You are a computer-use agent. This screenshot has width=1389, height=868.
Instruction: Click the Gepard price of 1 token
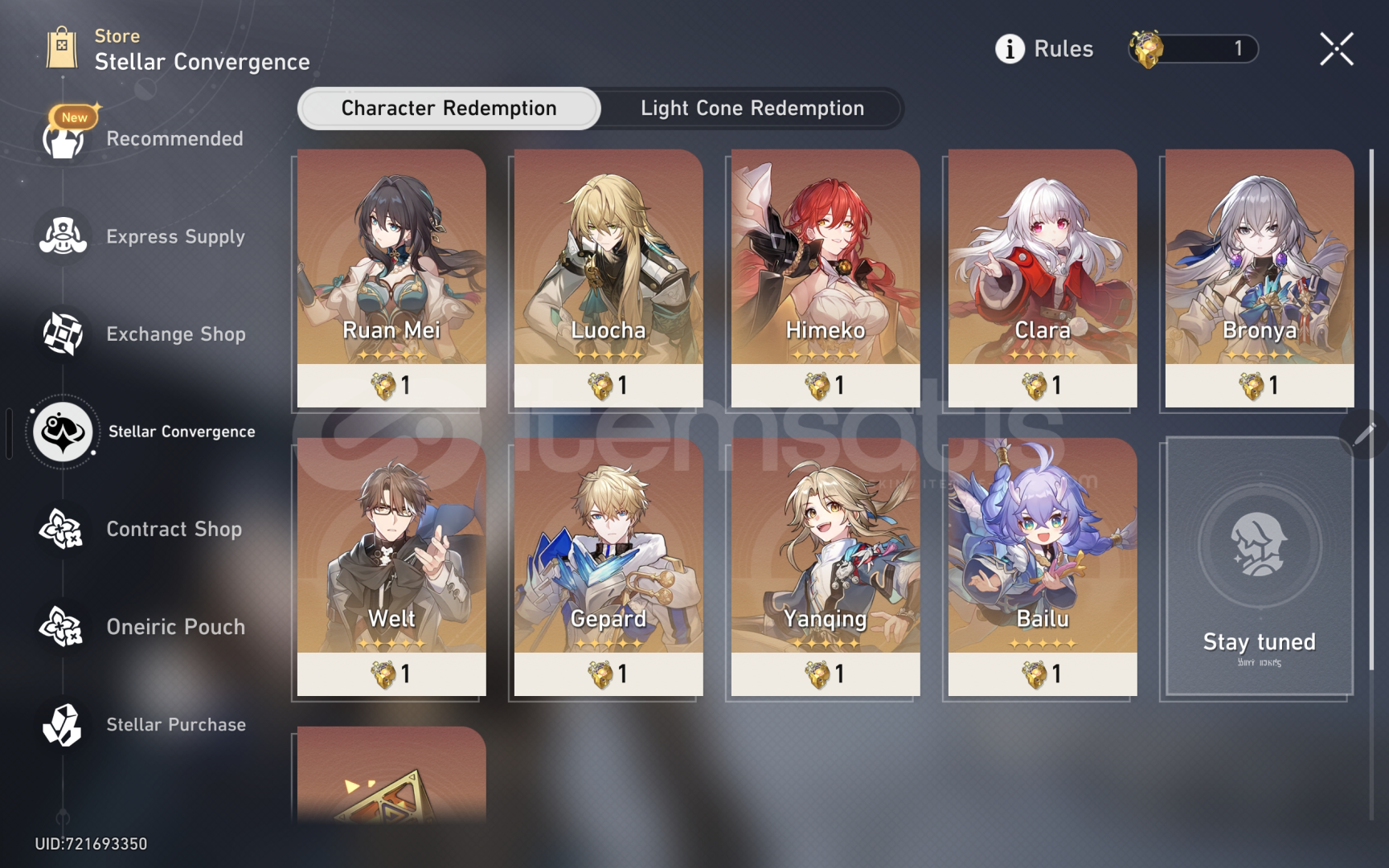(608, 674)
